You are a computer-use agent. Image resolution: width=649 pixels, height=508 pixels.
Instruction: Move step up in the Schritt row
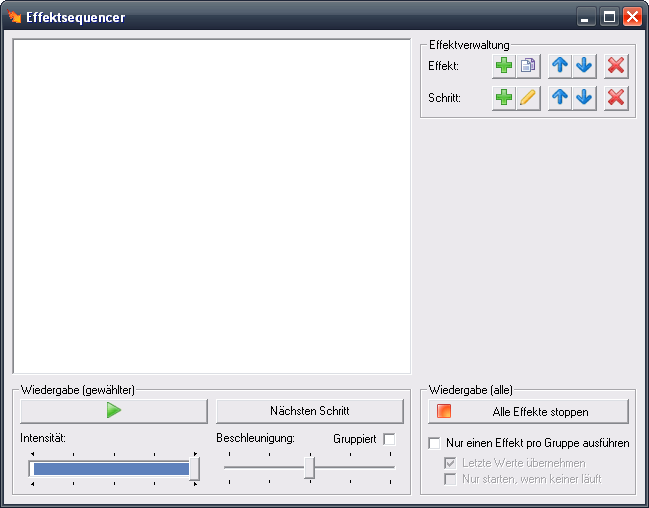tap(560, 98)
